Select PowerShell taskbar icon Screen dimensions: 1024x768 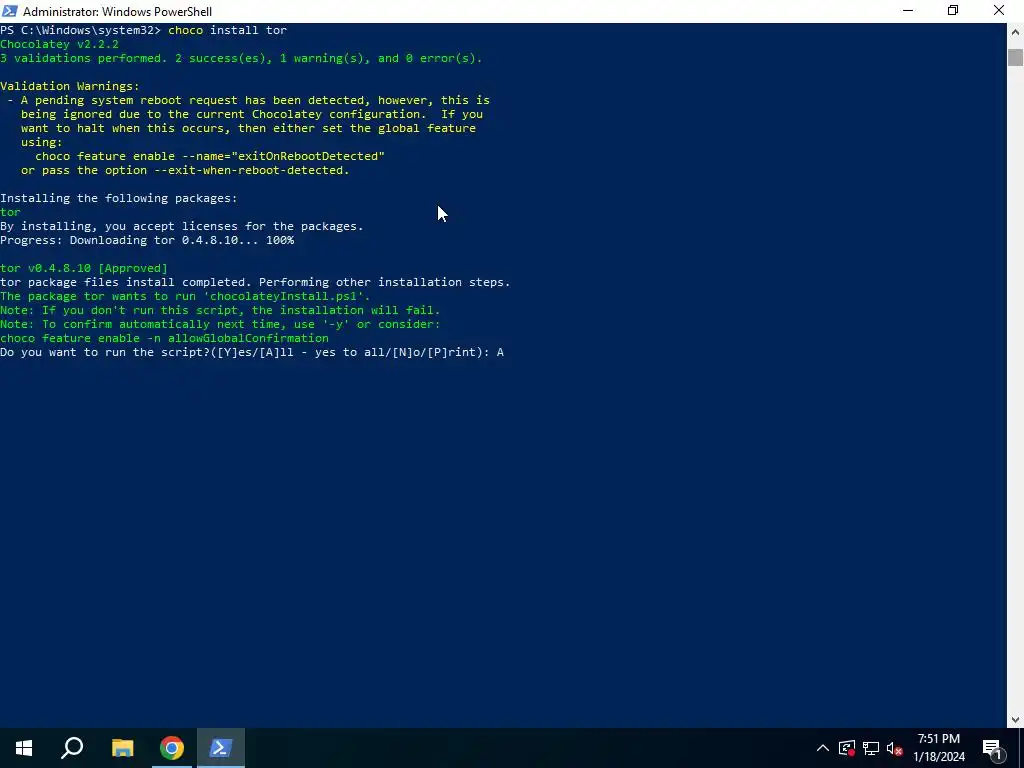tap(221, 748)
